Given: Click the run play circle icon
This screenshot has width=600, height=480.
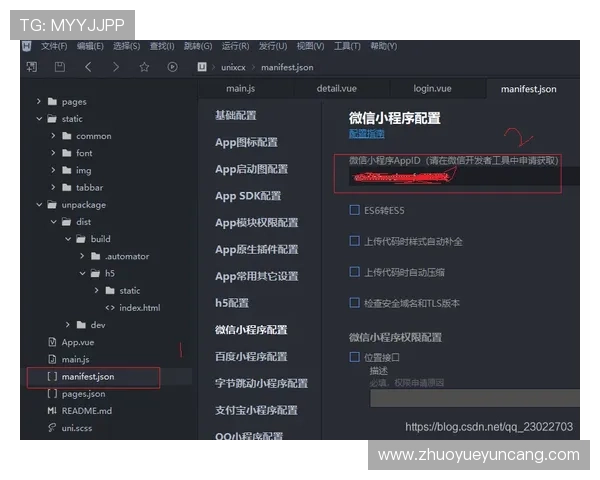Looking at the screenshot, I should [x=173, y=67].
